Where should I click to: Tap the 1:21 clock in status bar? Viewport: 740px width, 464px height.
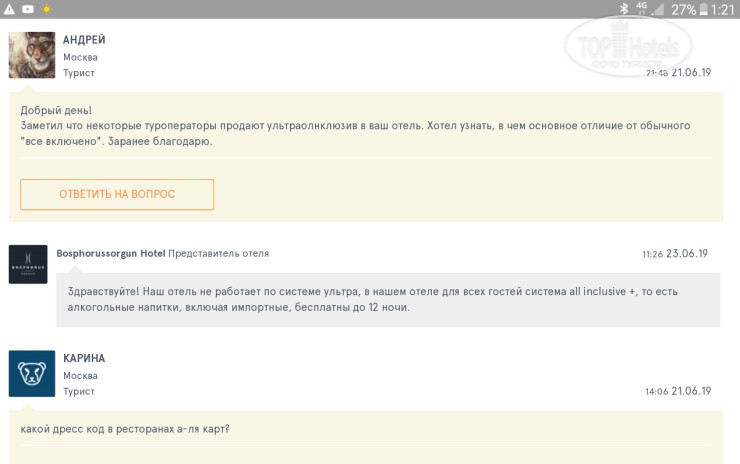pyautogui.click(x=723, y=9)
